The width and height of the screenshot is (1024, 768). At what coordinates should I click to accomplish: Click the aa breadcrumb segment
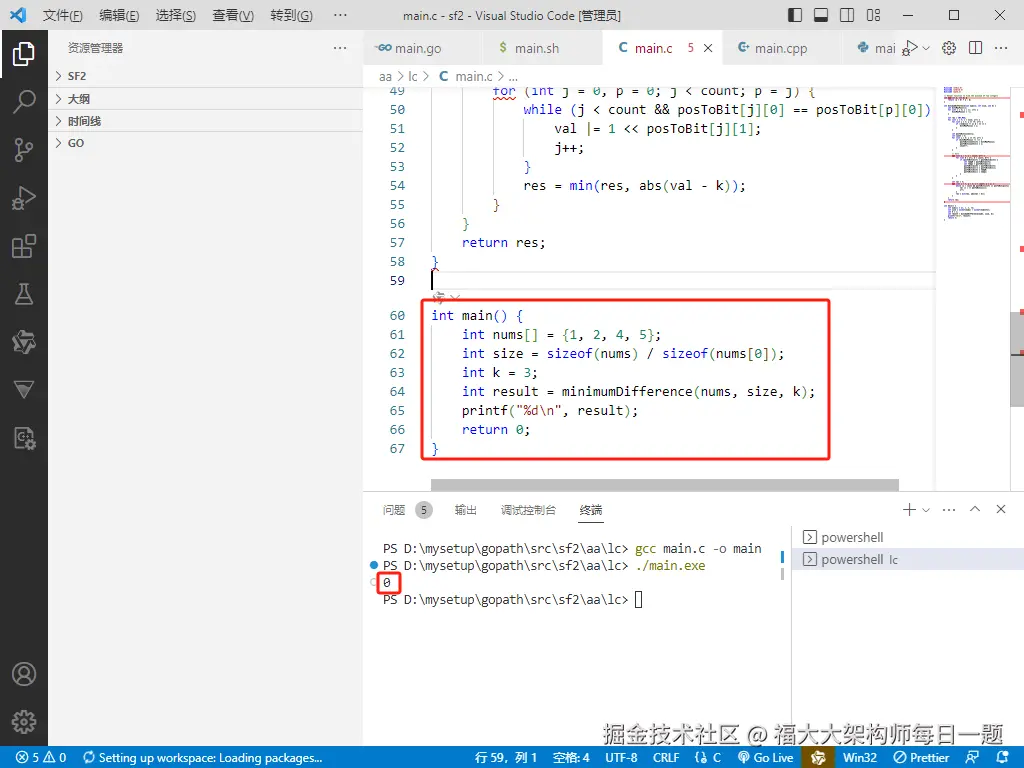coord(385,76)
